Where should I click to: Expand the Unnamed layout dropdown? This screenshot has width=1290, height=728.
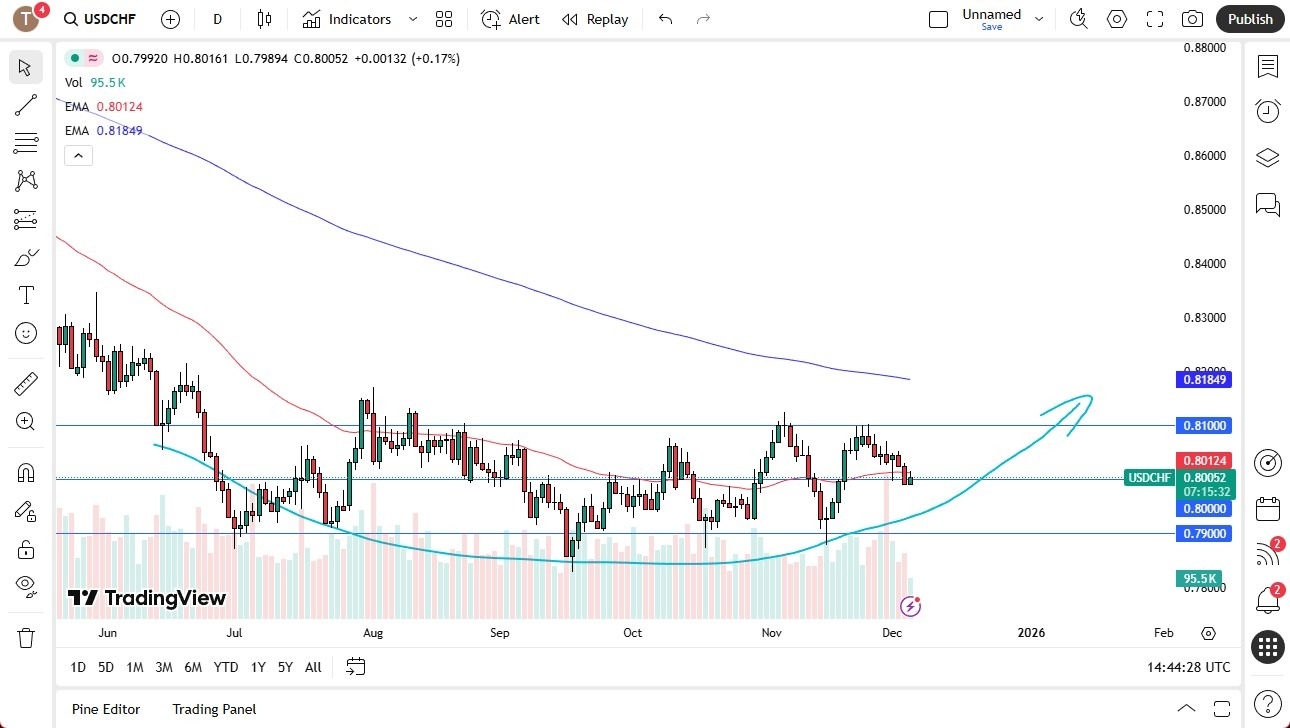click(x=1038, y=18)
